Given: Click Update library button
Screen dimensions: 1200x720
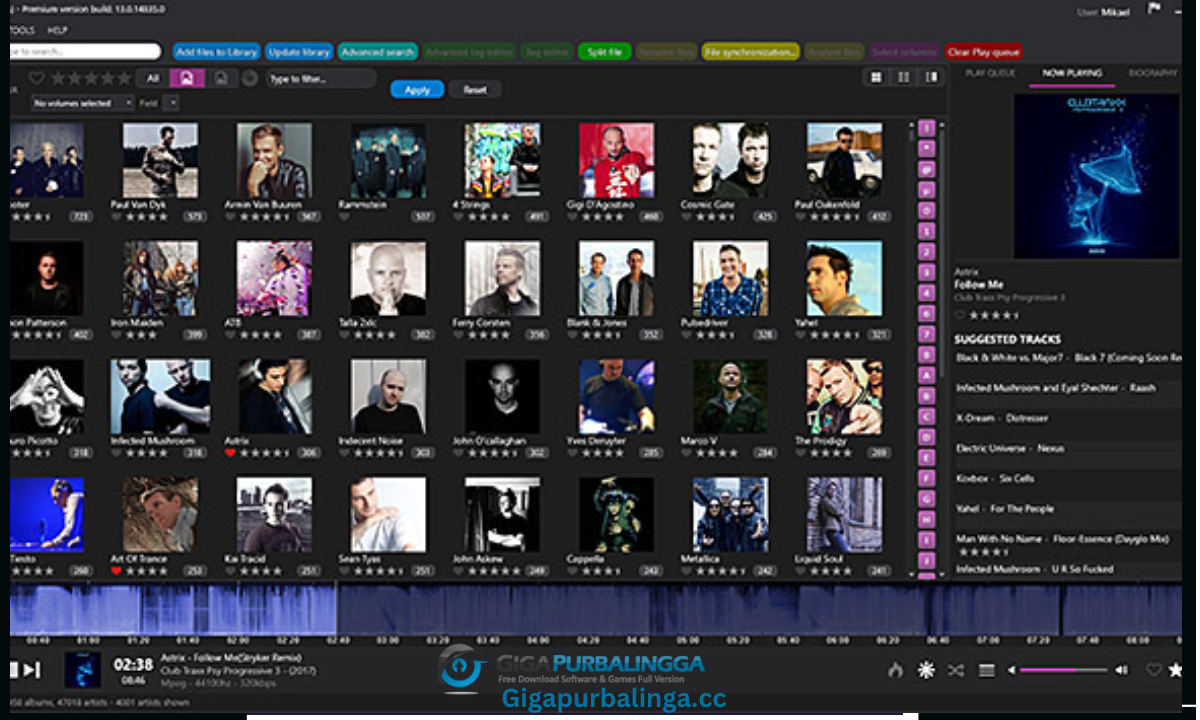Looking at the screenshot, I should pyautogui.click(x=299, y=52).
